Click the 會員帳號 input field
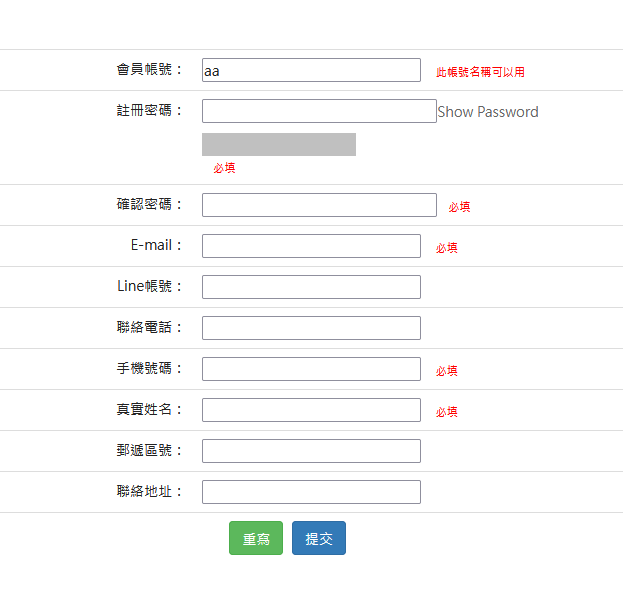623x596 pixels. [x=311, y=70]
